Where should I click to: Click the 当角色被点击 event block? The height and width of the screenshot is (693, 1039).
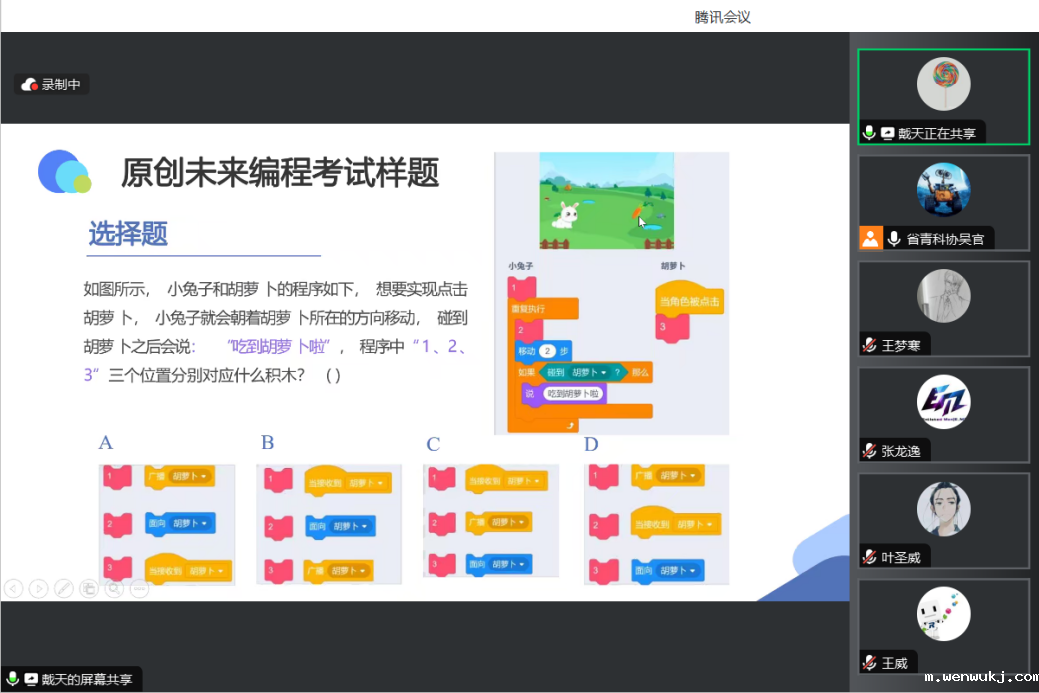coord(688,301)
